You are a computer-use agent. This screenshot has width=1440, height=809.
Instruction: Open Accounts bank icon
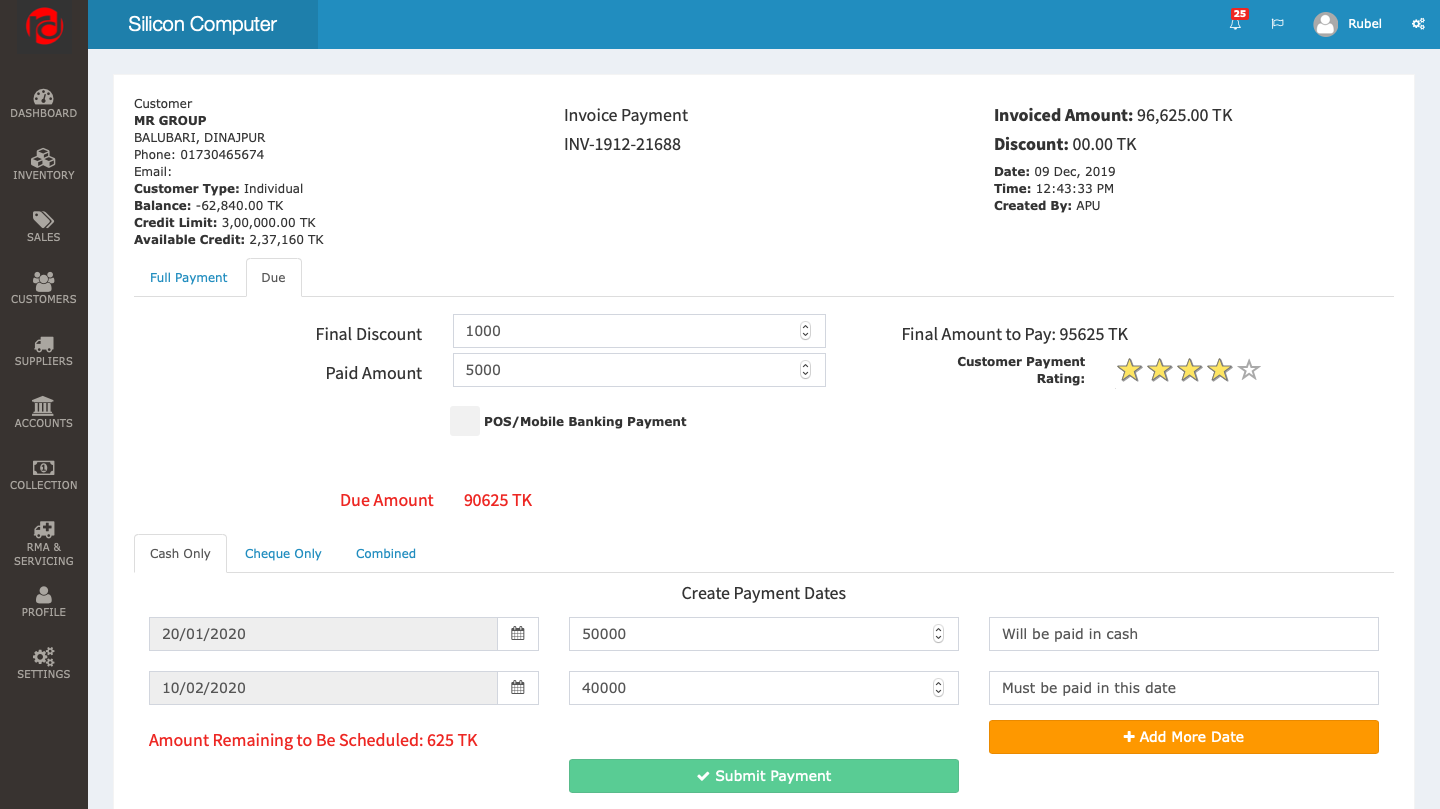43,407
